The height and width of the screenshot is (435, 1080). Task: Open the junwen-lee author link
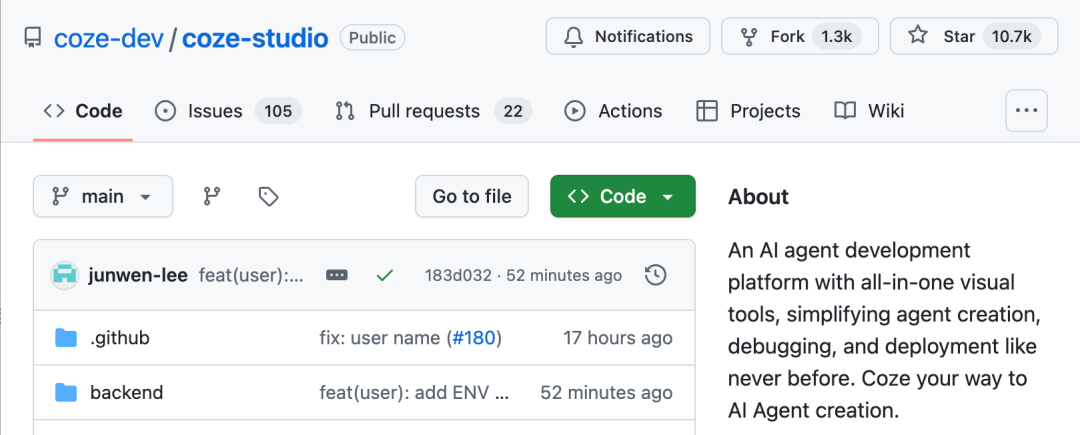(138, 275)
